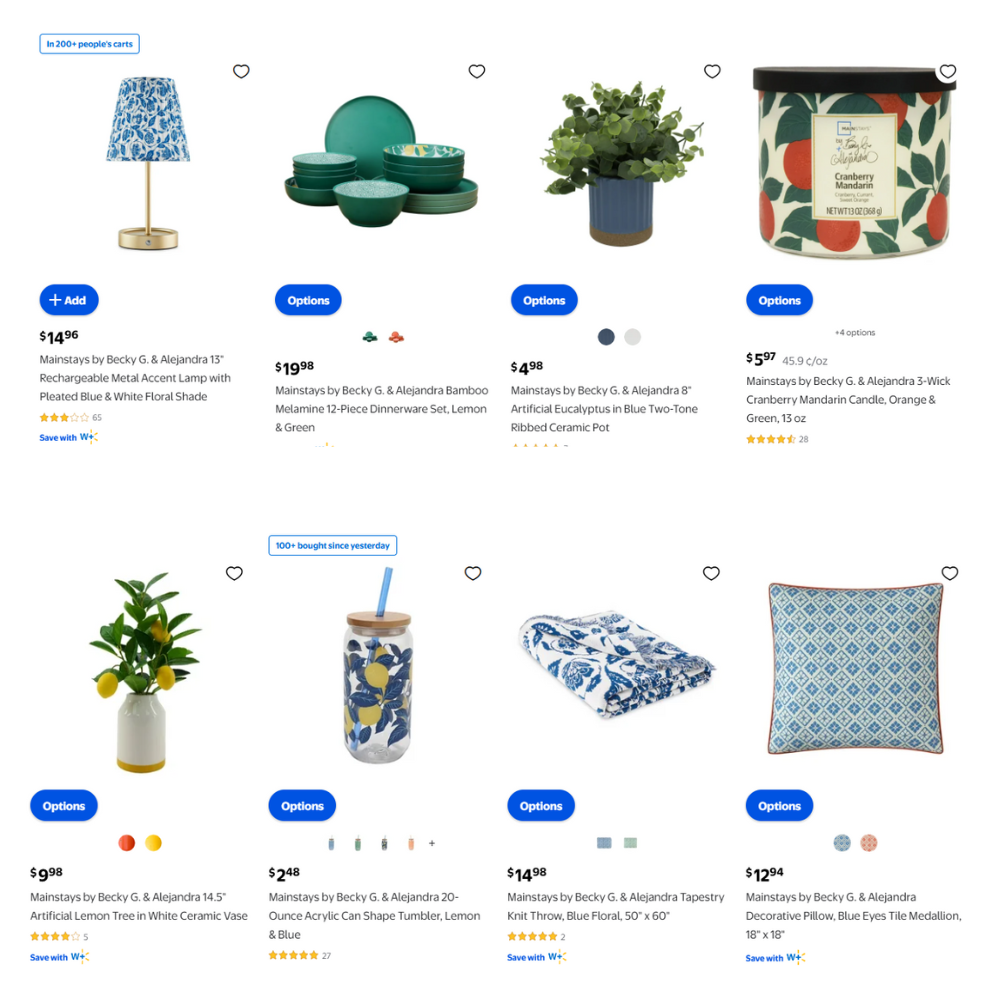Image resolution: width=1000 pixels, height=1000 pixels.
Task: Add Artificial Eucalyptus to favorites via heart
Action: 712,71
